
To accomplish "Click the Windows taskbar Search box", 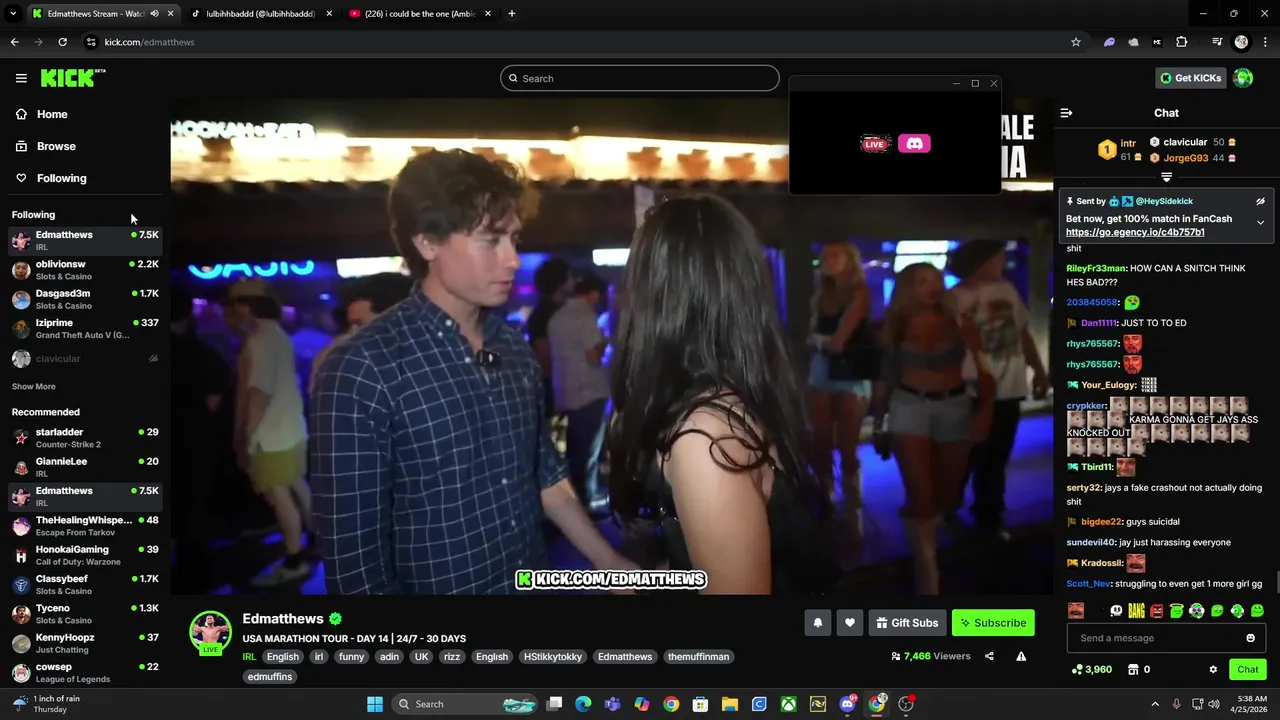I will [x=466, y=704].
